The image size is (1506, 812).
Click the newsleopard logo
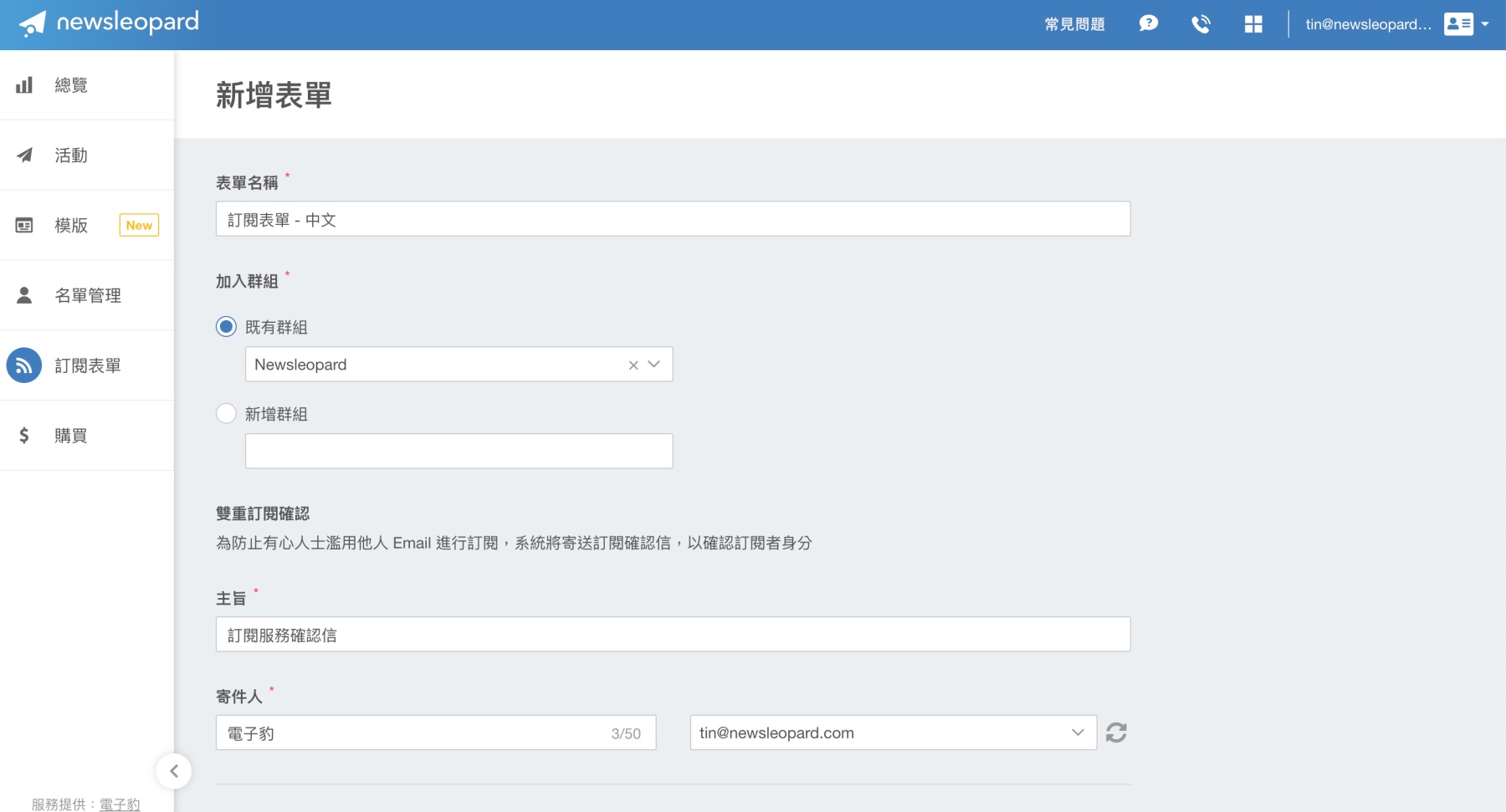coord(109,23)
